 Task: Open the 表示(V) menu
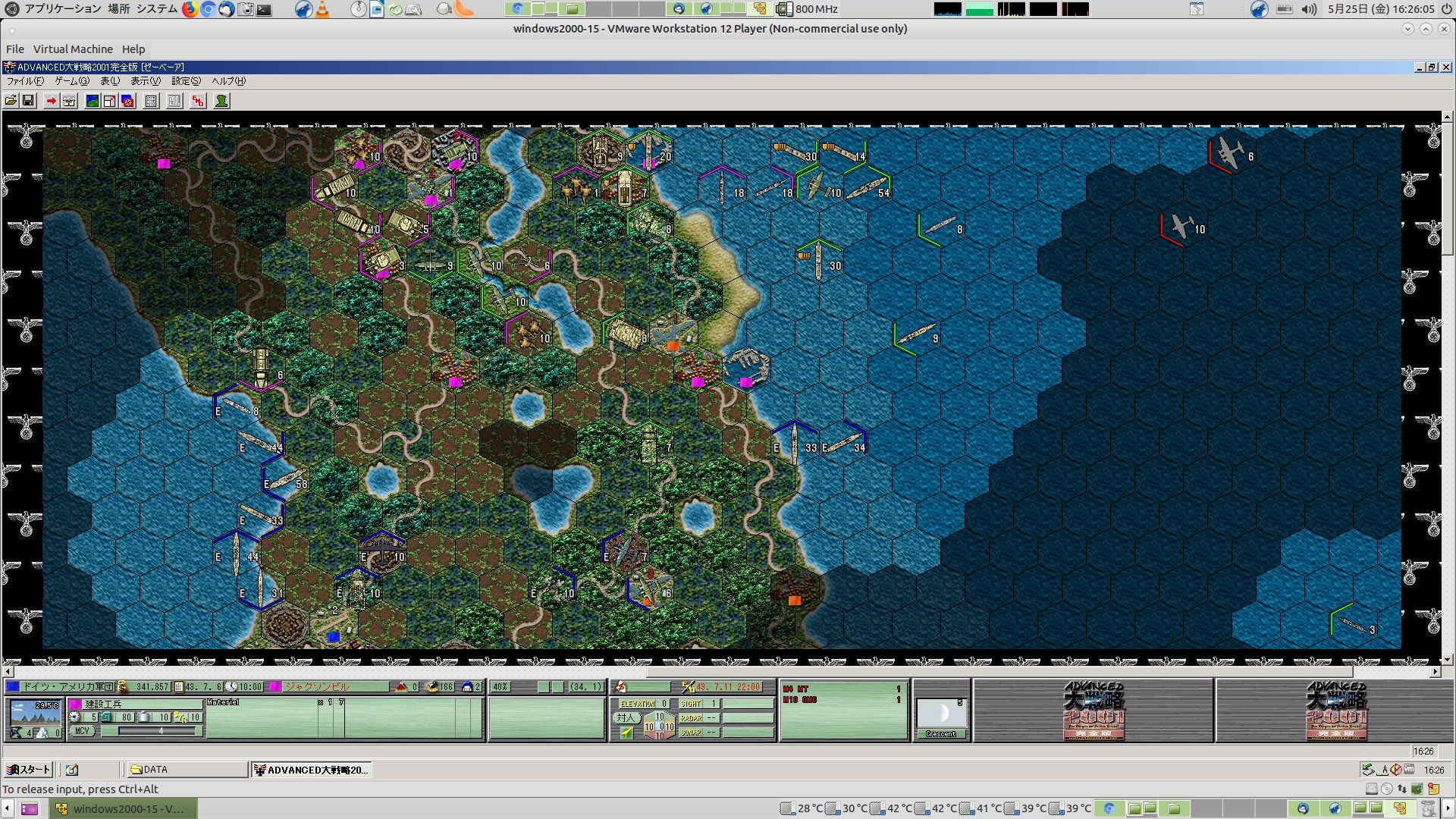coord(146,81)
